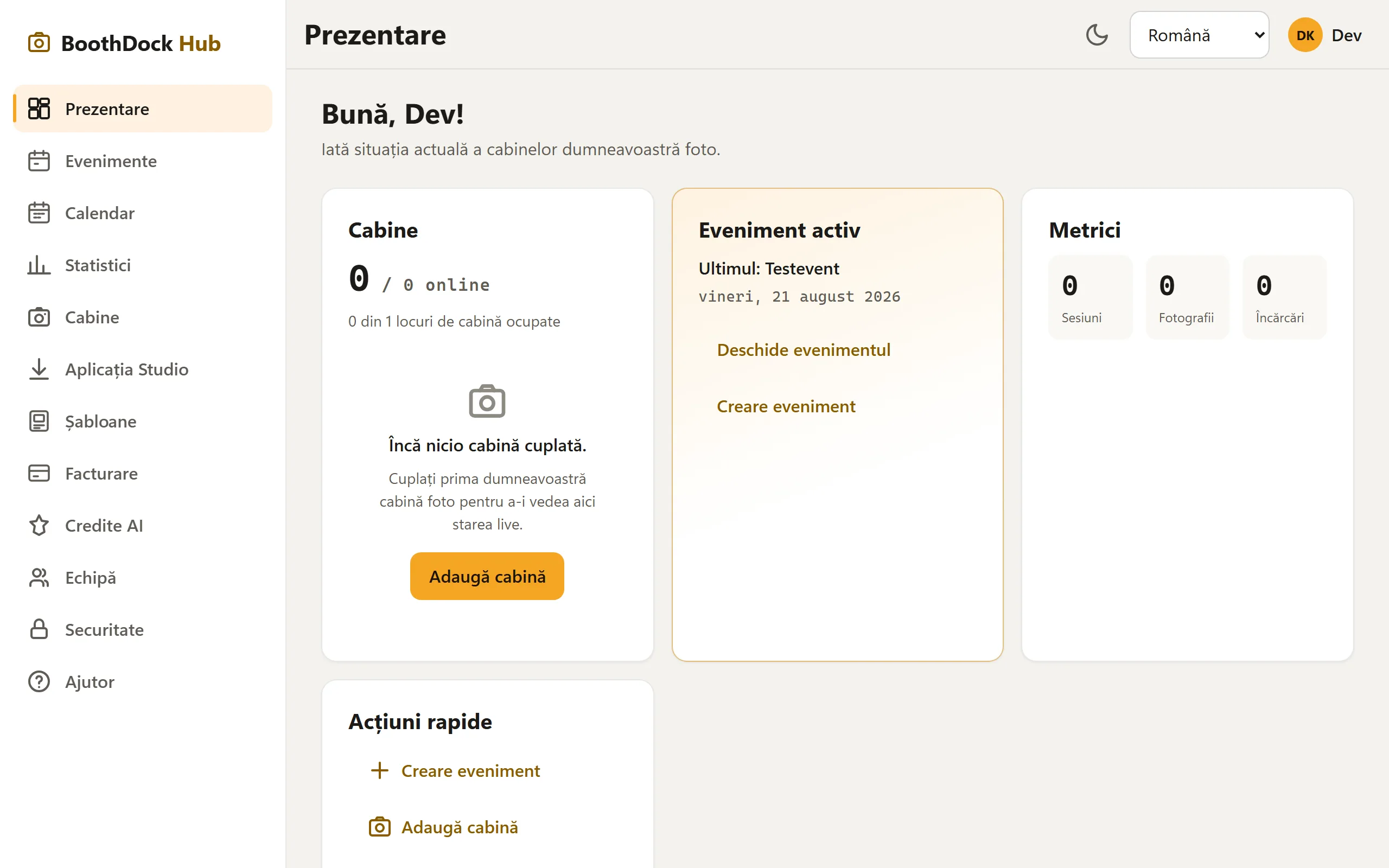Click the date 'vineri, 21 august 2026'
The width and height of the screenshot is (1389, 868).
point(800,296)
